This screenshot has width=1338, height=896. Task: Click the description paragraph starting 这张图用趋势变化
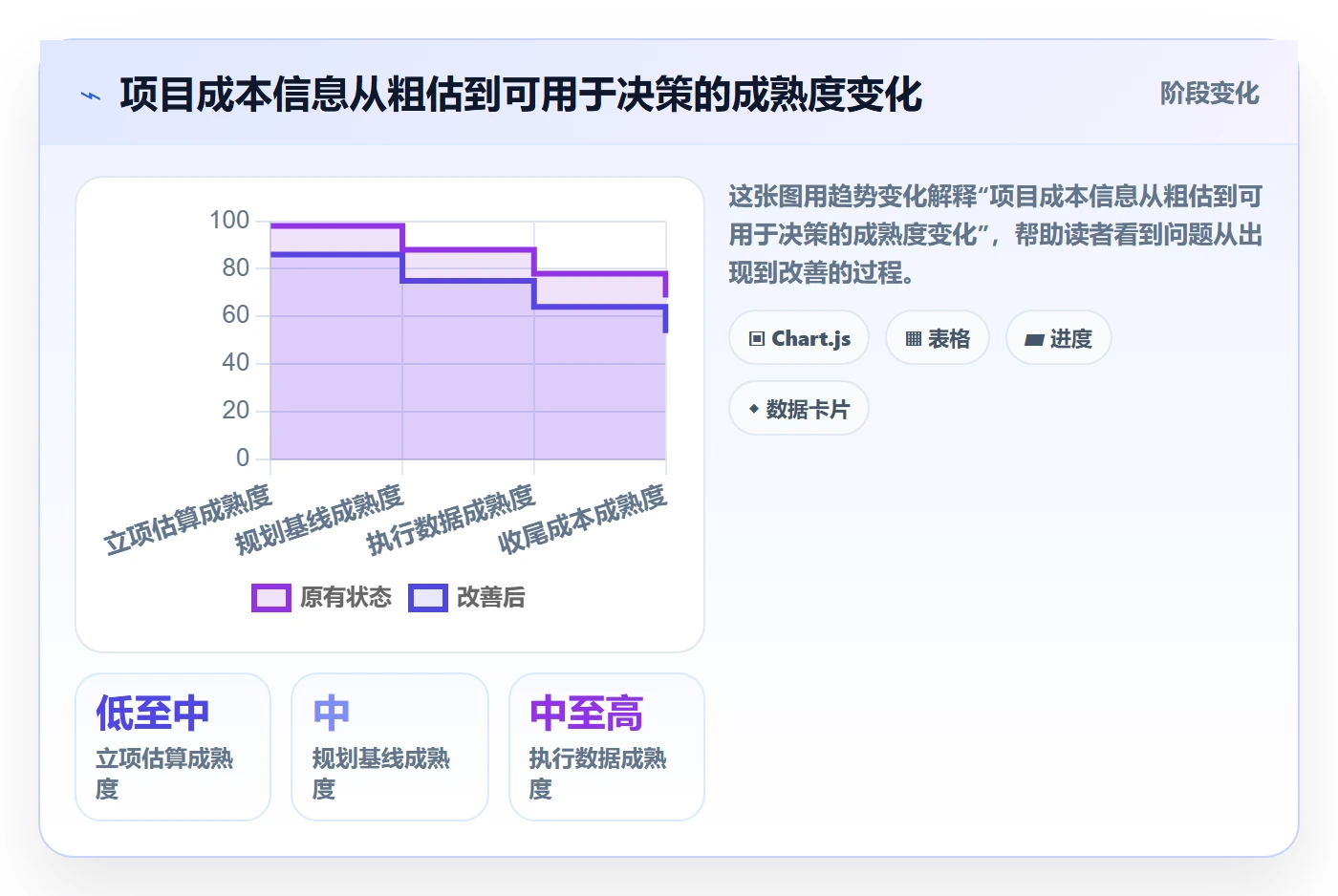pos(996,235)
